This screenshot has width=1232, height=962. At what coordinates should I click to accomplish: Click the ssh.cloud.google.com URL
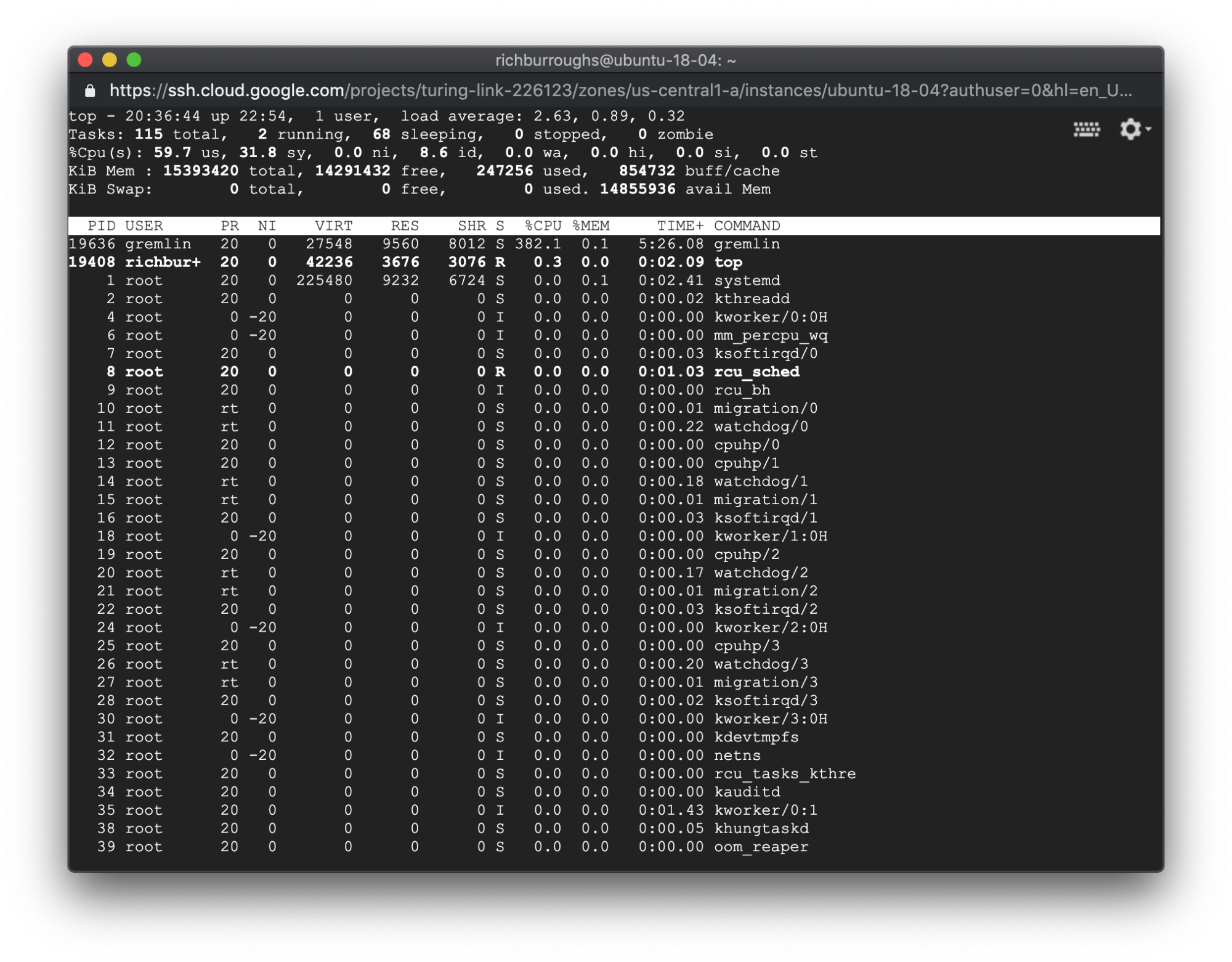click(620, 91)
